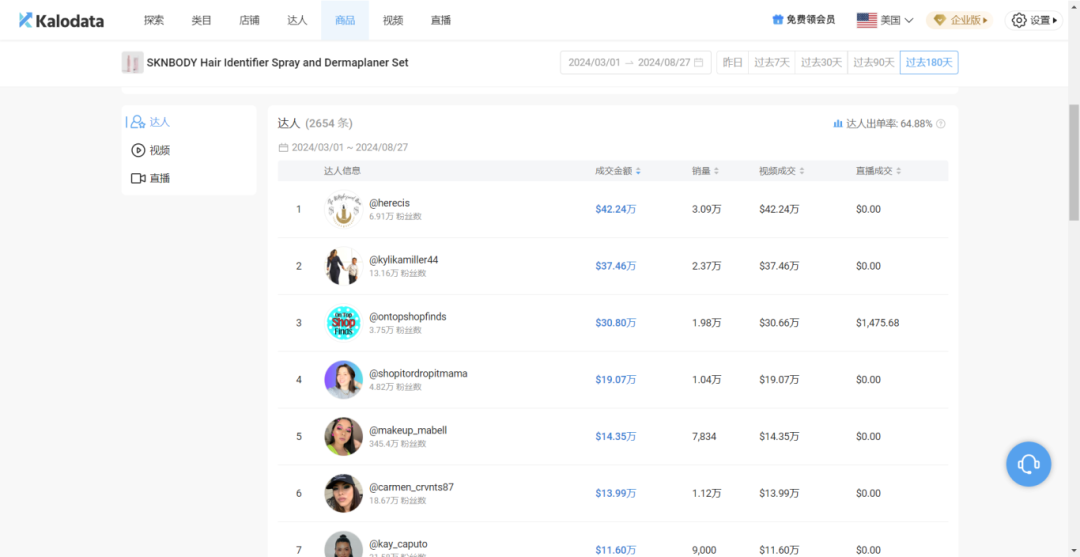The width and height of the screenshot is (1080, 557).
Task: Click the help question mark icon after 64.88%
Action: pos(941,124)
